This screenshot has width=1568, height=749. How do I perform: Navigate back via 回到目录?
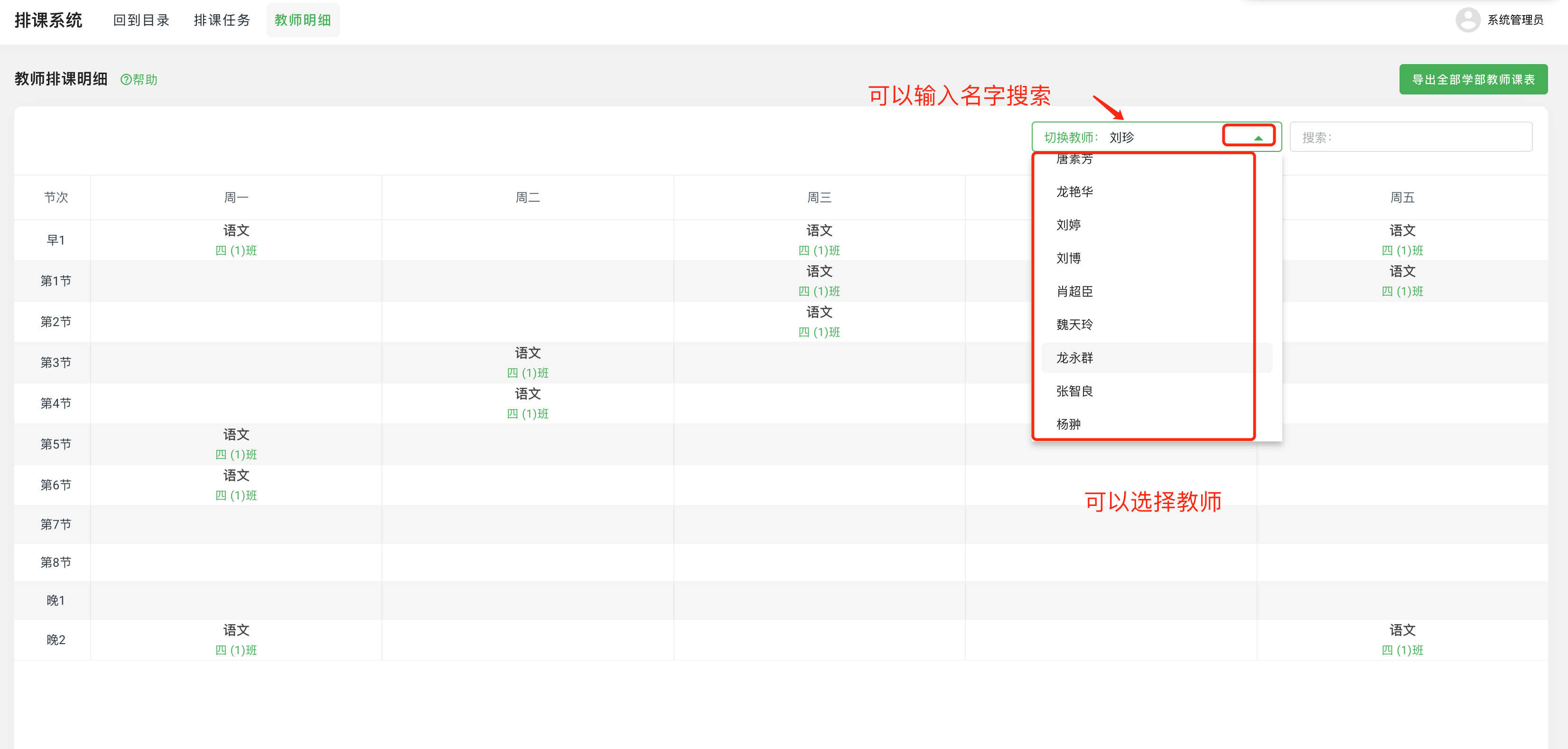[x=141, y=19]
